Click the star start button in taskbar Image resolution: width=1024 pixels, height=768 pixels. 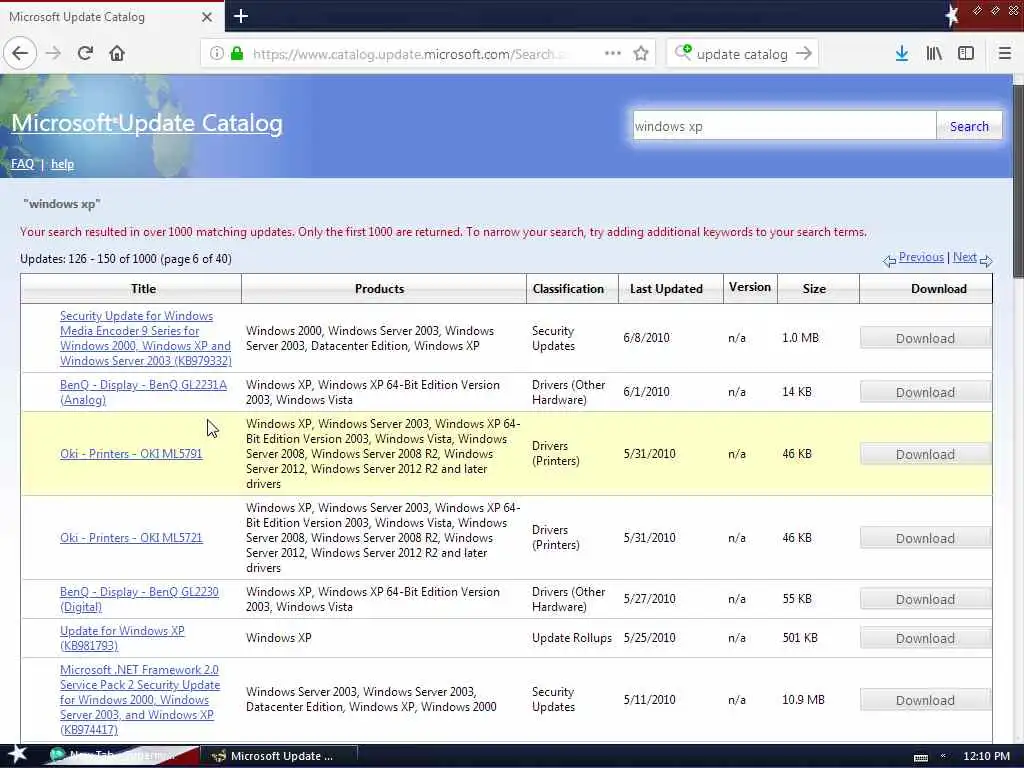pos(17,755)
